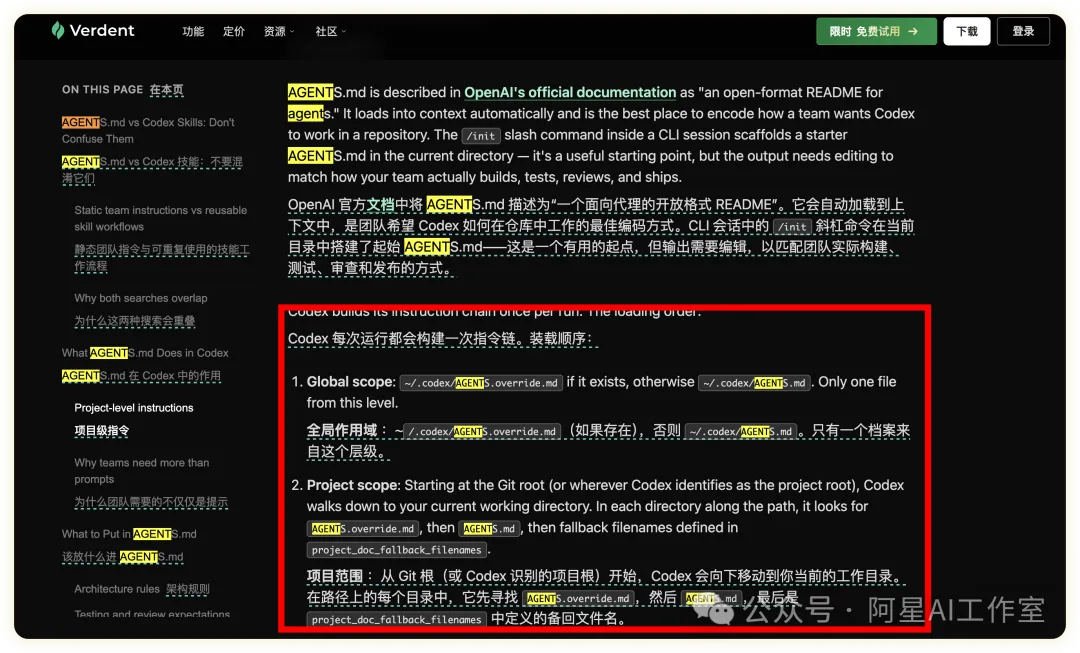The height and width of the screenshot is (653, 1080).
Task: Click the 'Global scope' bold text
Action: click(351, 382)
